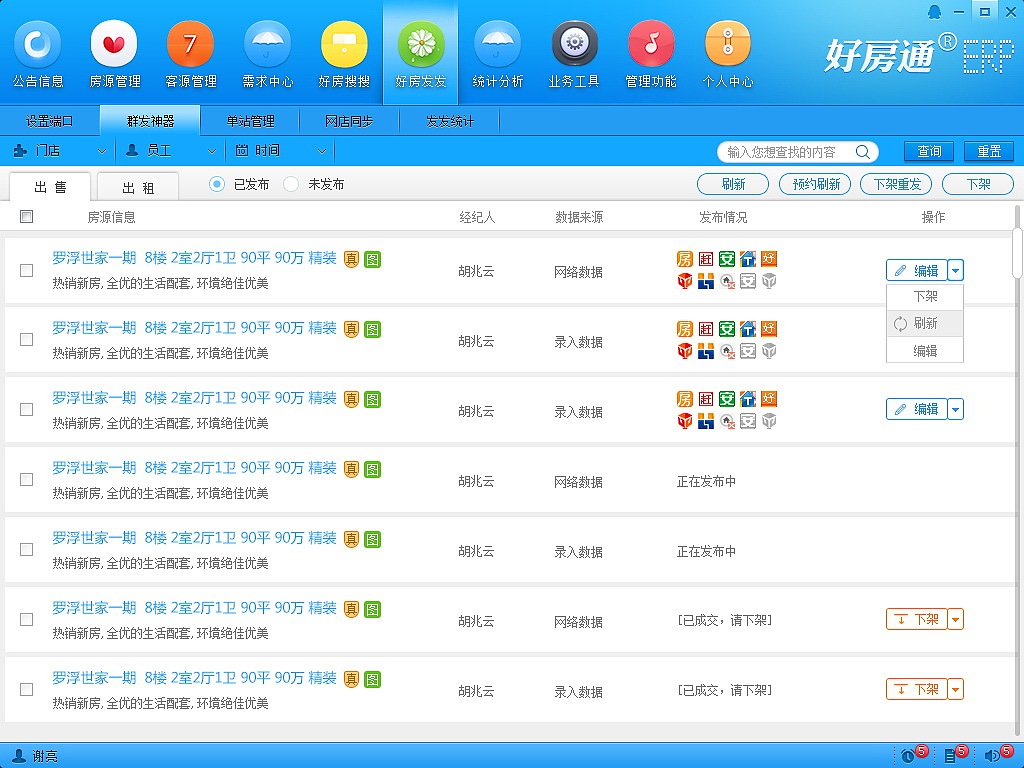This screenshot has height=768, width=1024.
Task: Open 业务工具 gear icon
Action: pos(574,46)
